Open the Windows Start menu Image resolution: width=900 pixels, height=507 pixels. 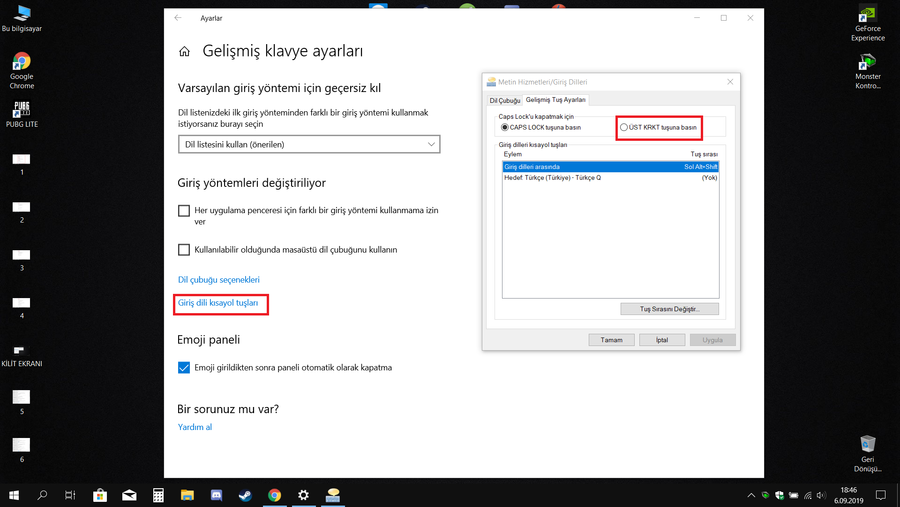point(14,495)
